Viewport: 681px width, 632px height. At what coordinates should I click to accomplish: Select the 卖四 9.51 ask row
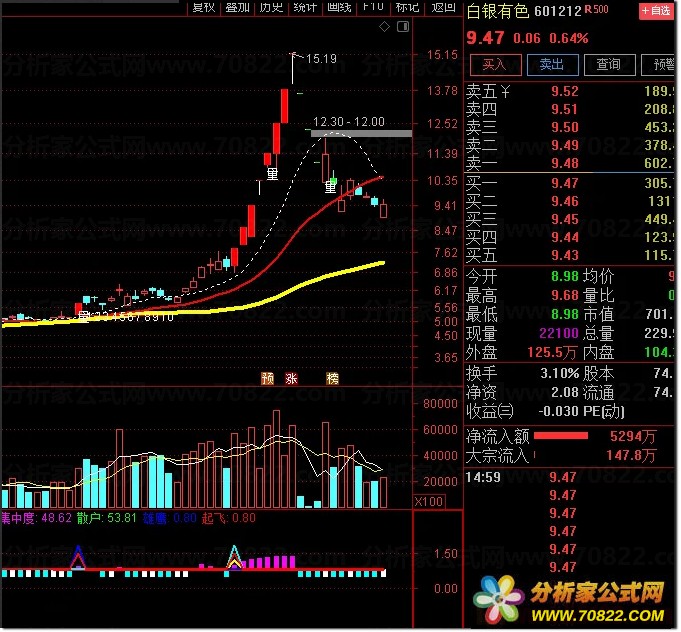click(570, 109)
